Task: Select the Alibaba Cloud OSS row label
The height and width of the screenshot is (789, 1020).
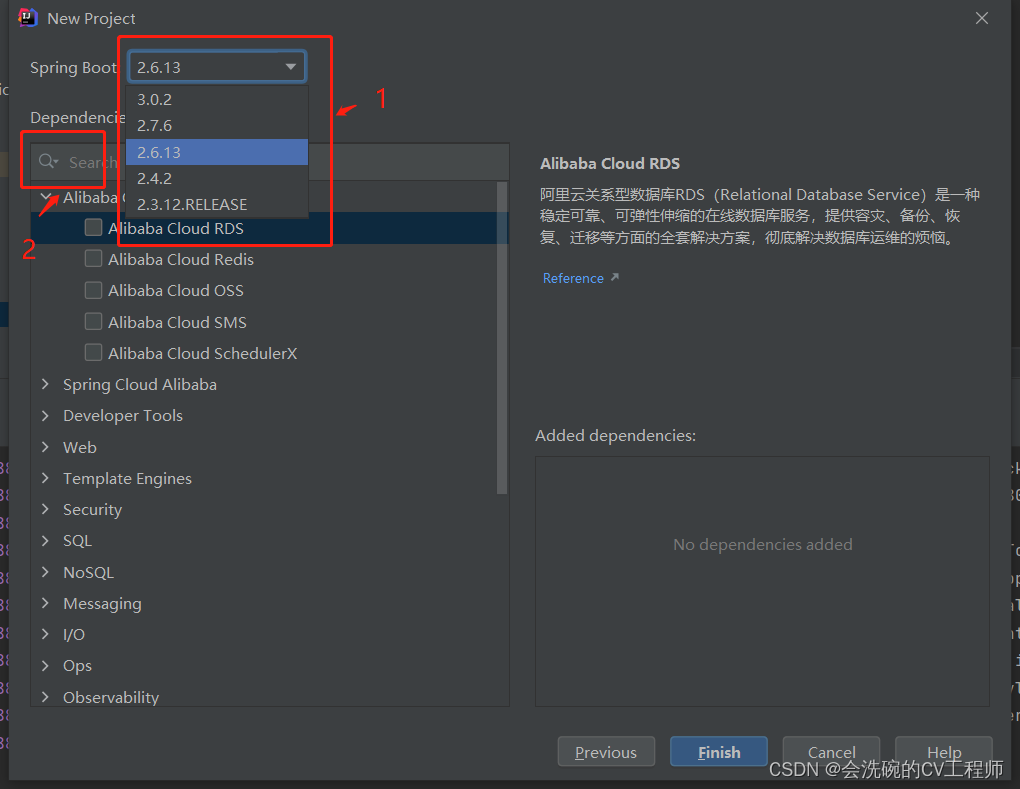Action: (176, 291)
